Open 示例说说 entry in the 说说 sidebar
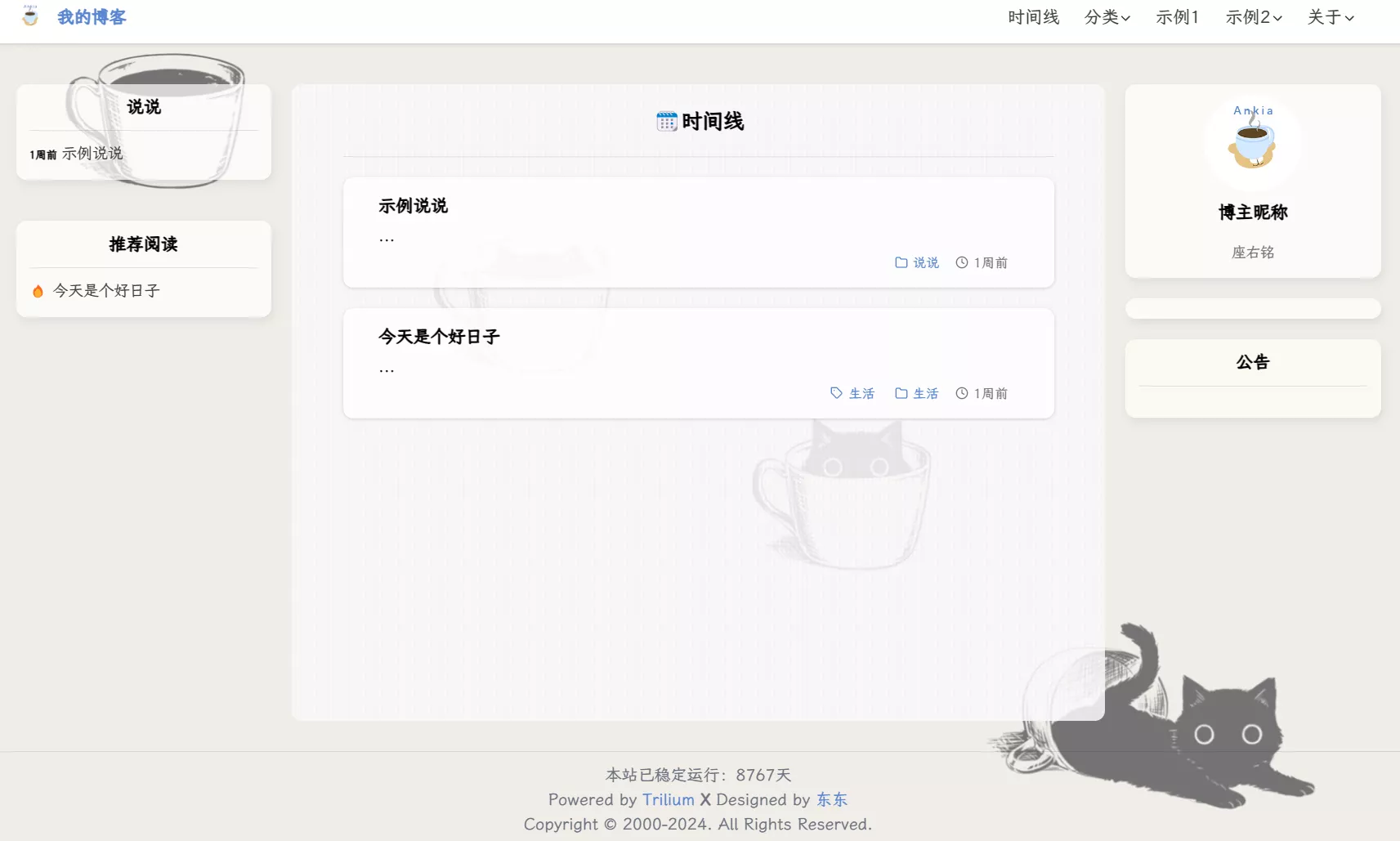 coord(92,154)
